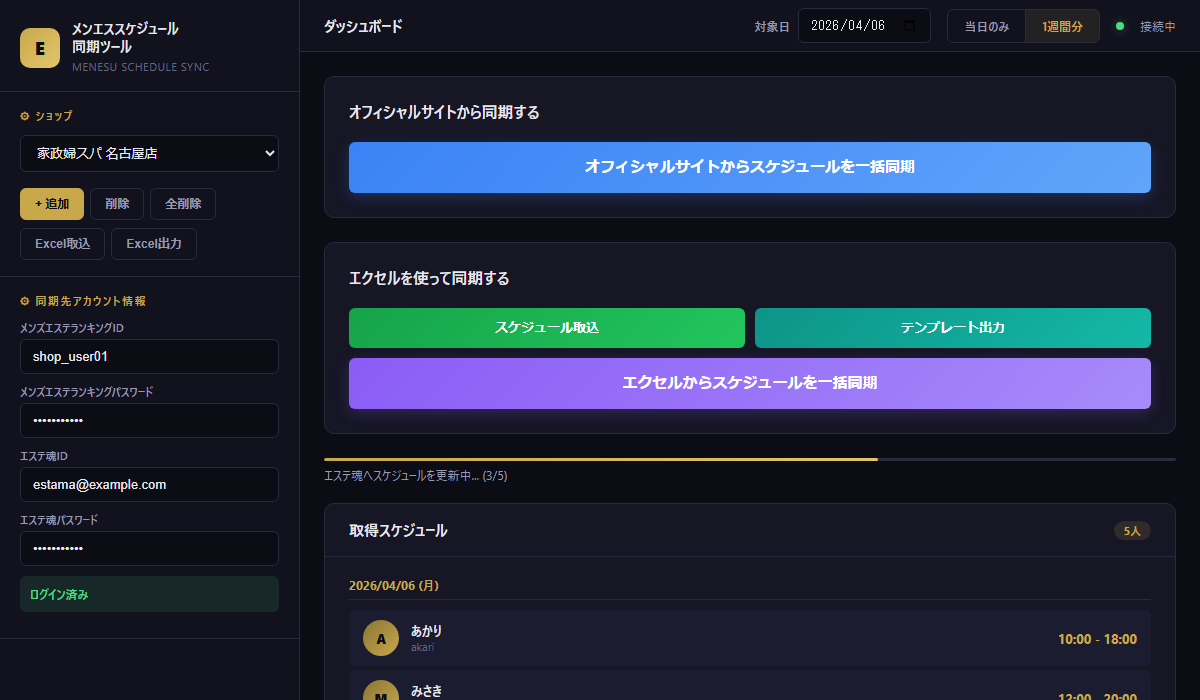Click Excel出力 in sidebar
The width and height of the screenshot is (1200, 700).
pyautogui.click(x=154, y=244)
